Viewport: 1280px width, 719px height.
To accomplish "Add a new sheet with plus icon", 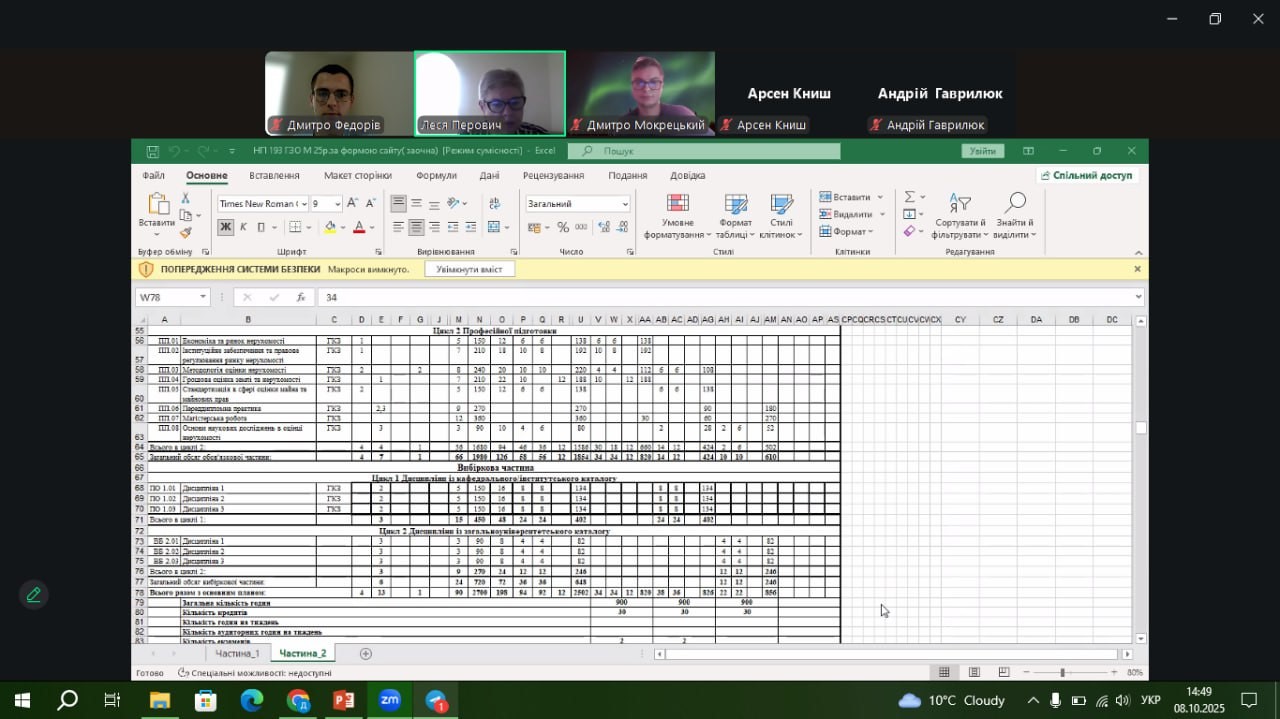I will click(366, 653).
